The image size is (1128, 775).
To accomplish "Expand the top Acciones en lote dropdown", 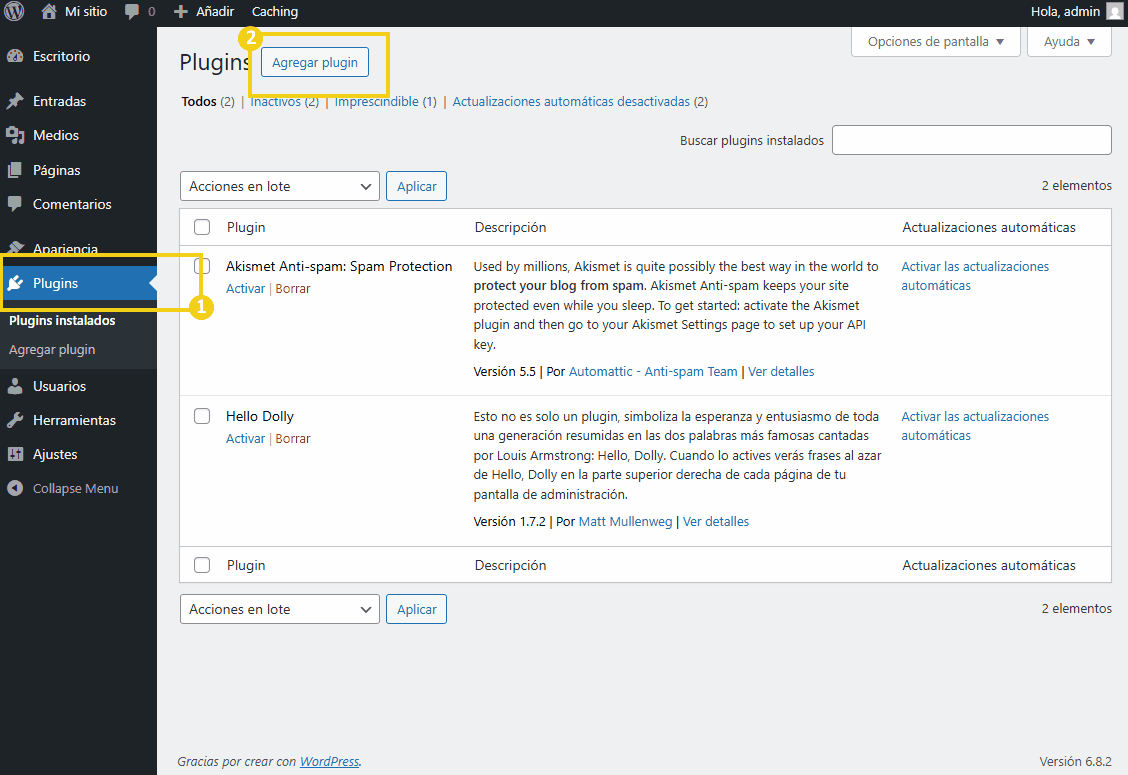I will pos(280,186).
